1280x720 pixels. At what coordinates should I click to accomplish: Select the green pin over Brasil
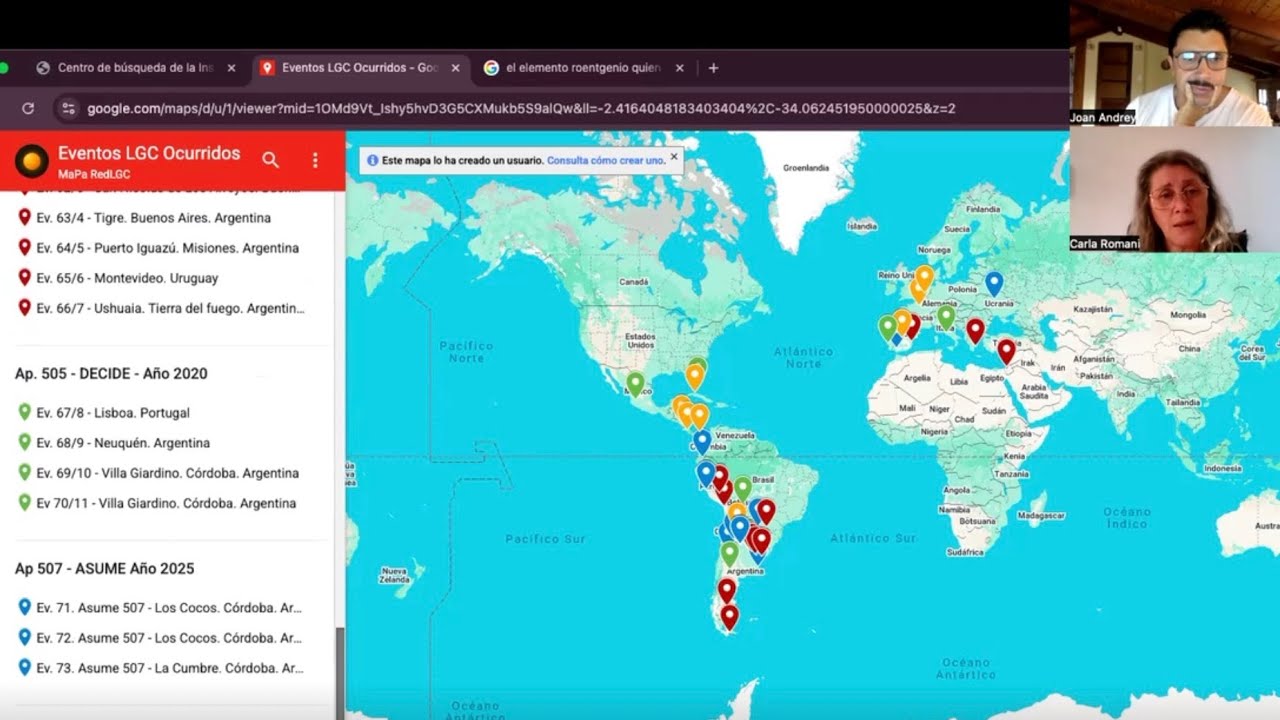742,488
